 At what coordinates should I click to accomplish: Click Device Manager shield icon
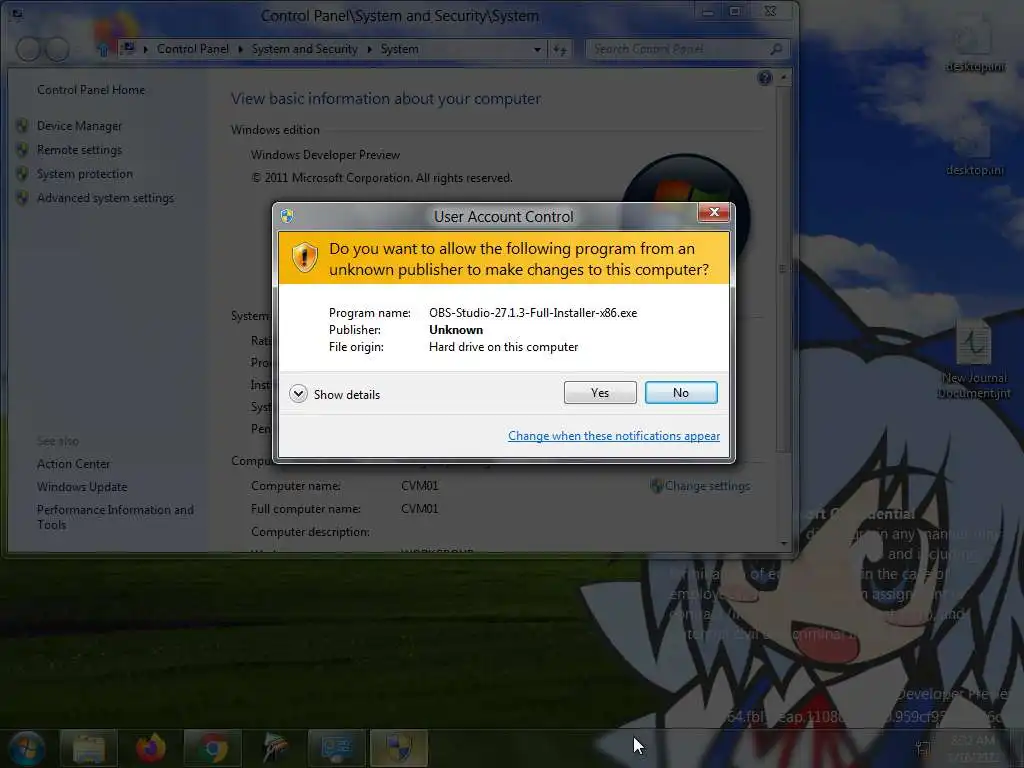click(22, 125)
